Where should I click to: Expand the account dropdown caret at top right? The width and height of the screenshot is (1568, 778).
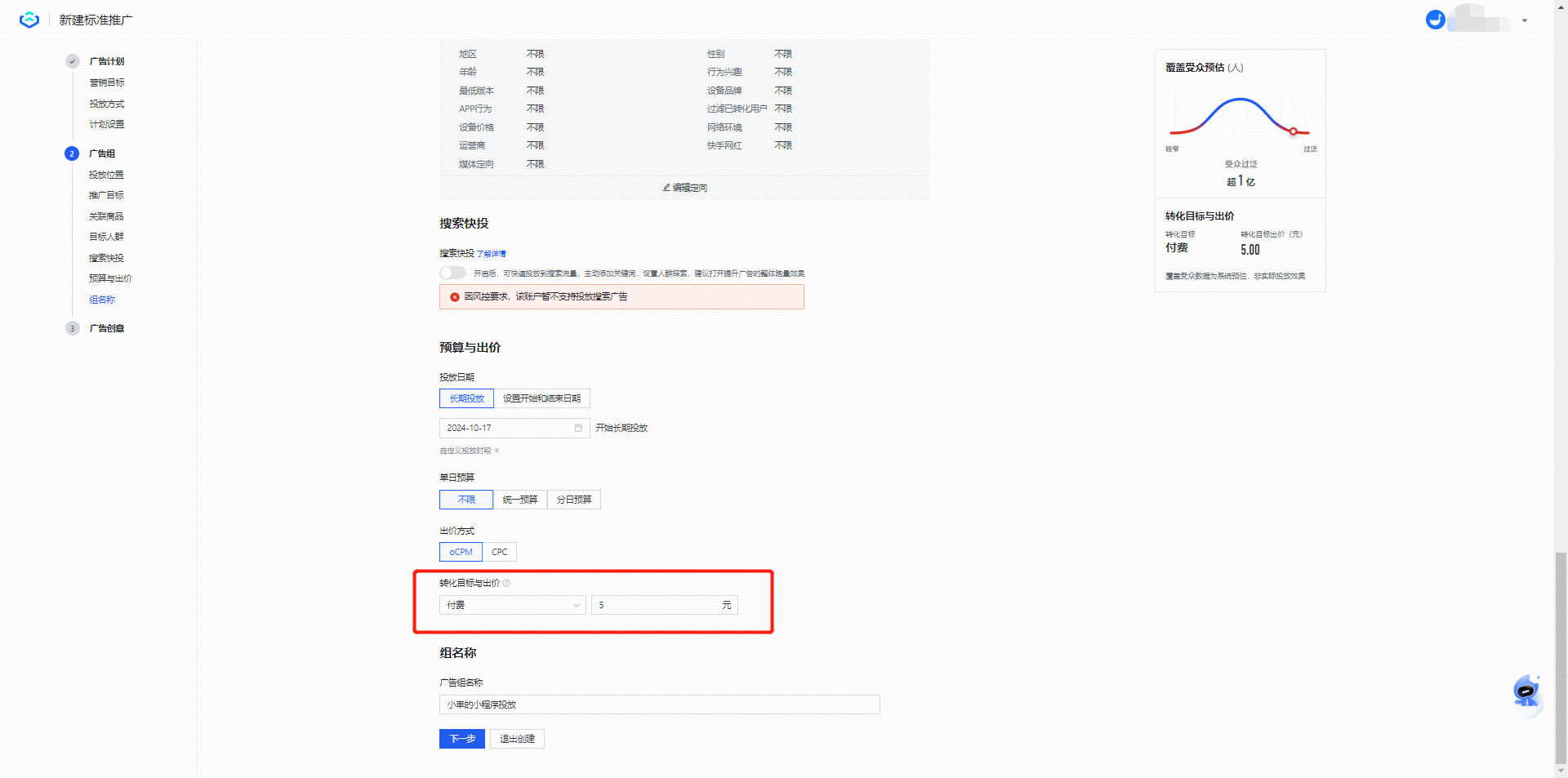tap(1524, 20)
